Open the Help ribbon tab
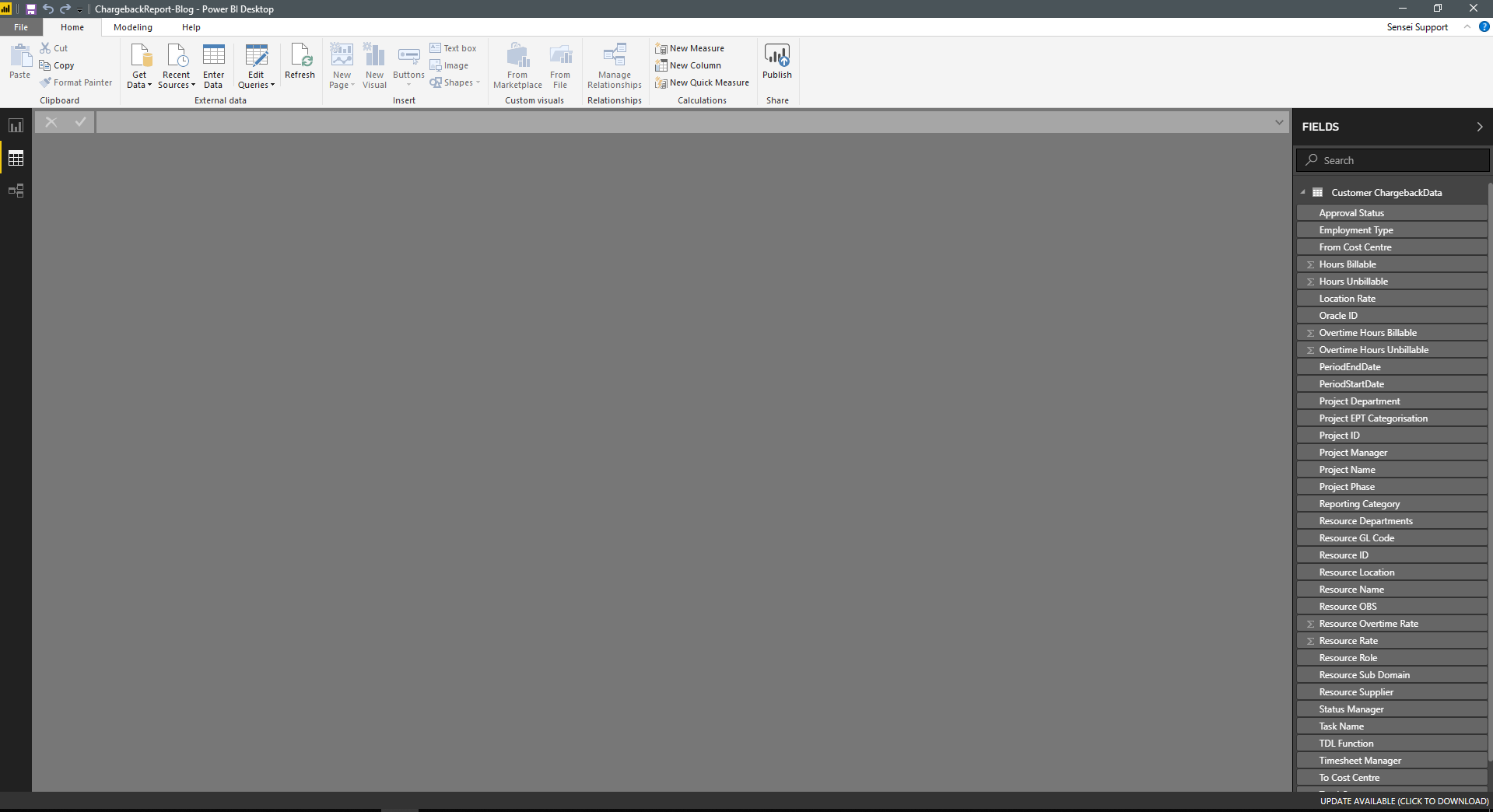This screenshot has height=812, width=1493. (x=191, y=27)
